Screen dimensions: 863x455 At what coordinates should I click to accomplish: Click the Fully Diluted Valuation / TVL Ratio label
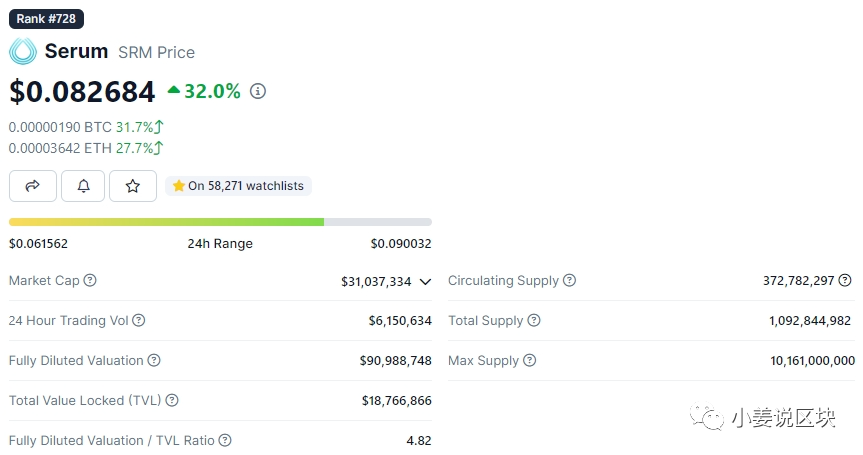tap(112, 440)
